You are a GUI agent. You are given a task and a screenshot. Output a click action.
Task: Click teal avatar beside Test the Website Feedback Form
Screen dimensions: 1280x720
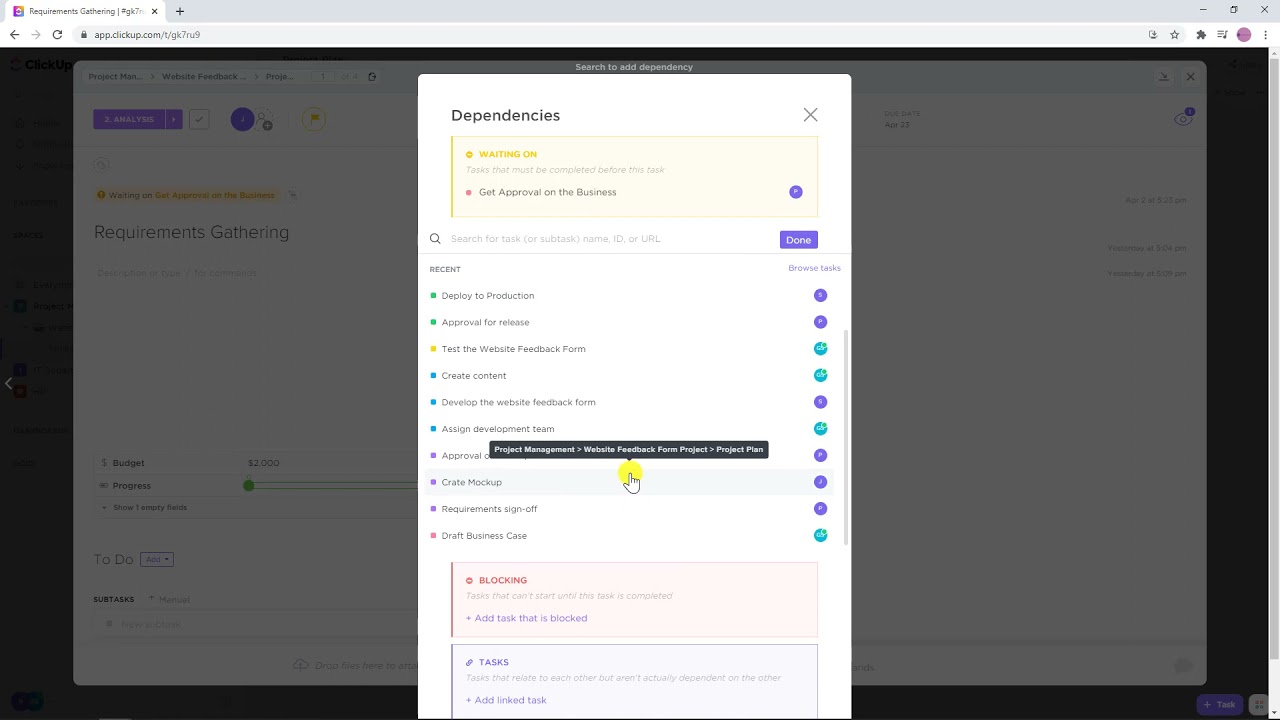pyautogui.click(x=820, y=348)
